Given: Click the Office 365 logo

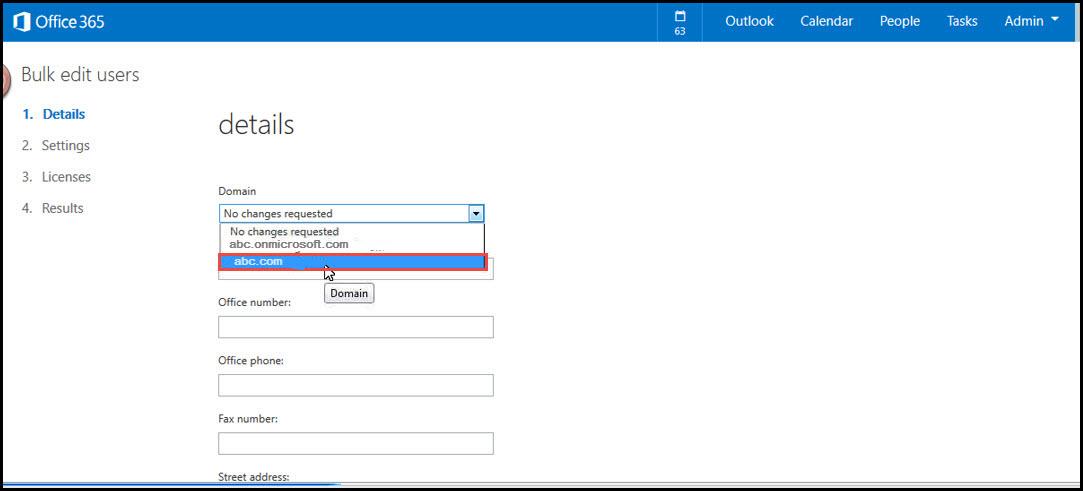Looking at the screenshot, I should (59, 21).
